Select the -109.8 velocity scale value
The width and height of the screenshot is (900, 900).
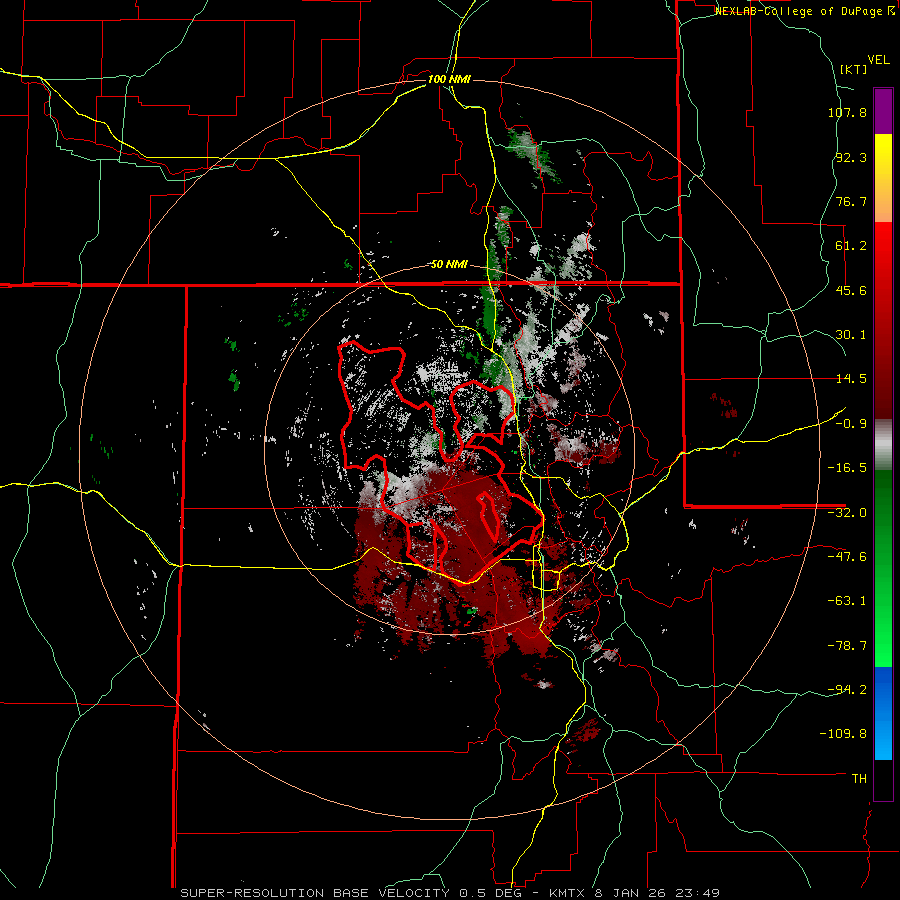[x=844, y=734]
